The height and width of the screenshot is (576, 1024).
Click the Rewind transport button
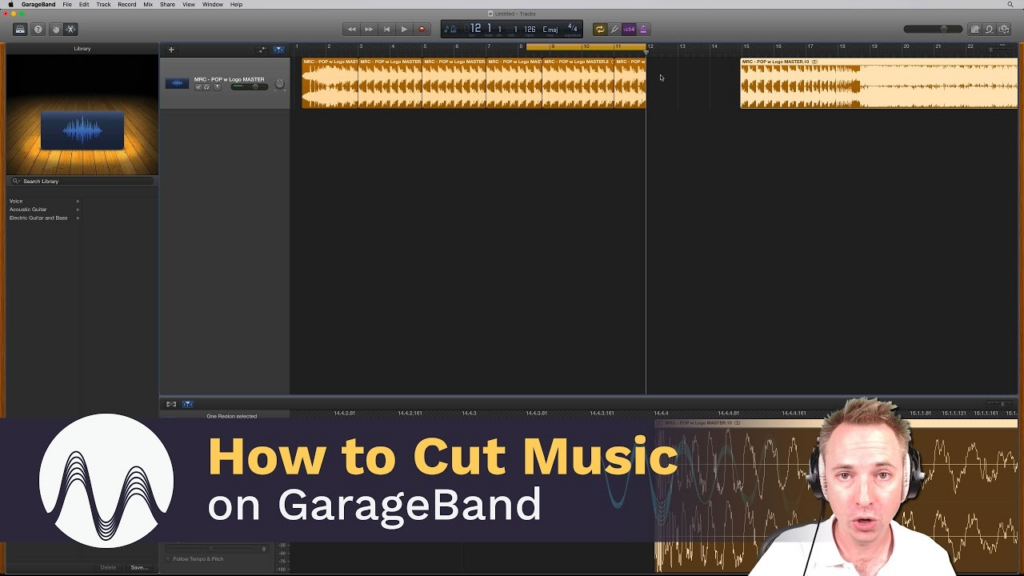[x=351, y=29]
